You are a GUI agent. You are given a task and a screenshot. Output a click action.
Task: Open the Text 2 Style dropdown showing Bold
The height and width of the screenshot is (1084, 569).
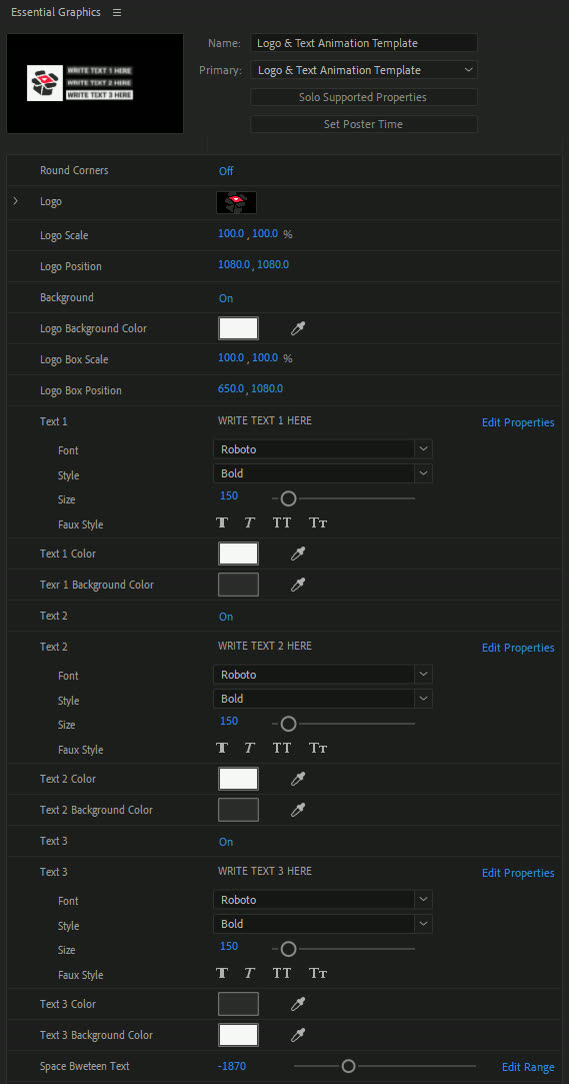coord(323,699)
